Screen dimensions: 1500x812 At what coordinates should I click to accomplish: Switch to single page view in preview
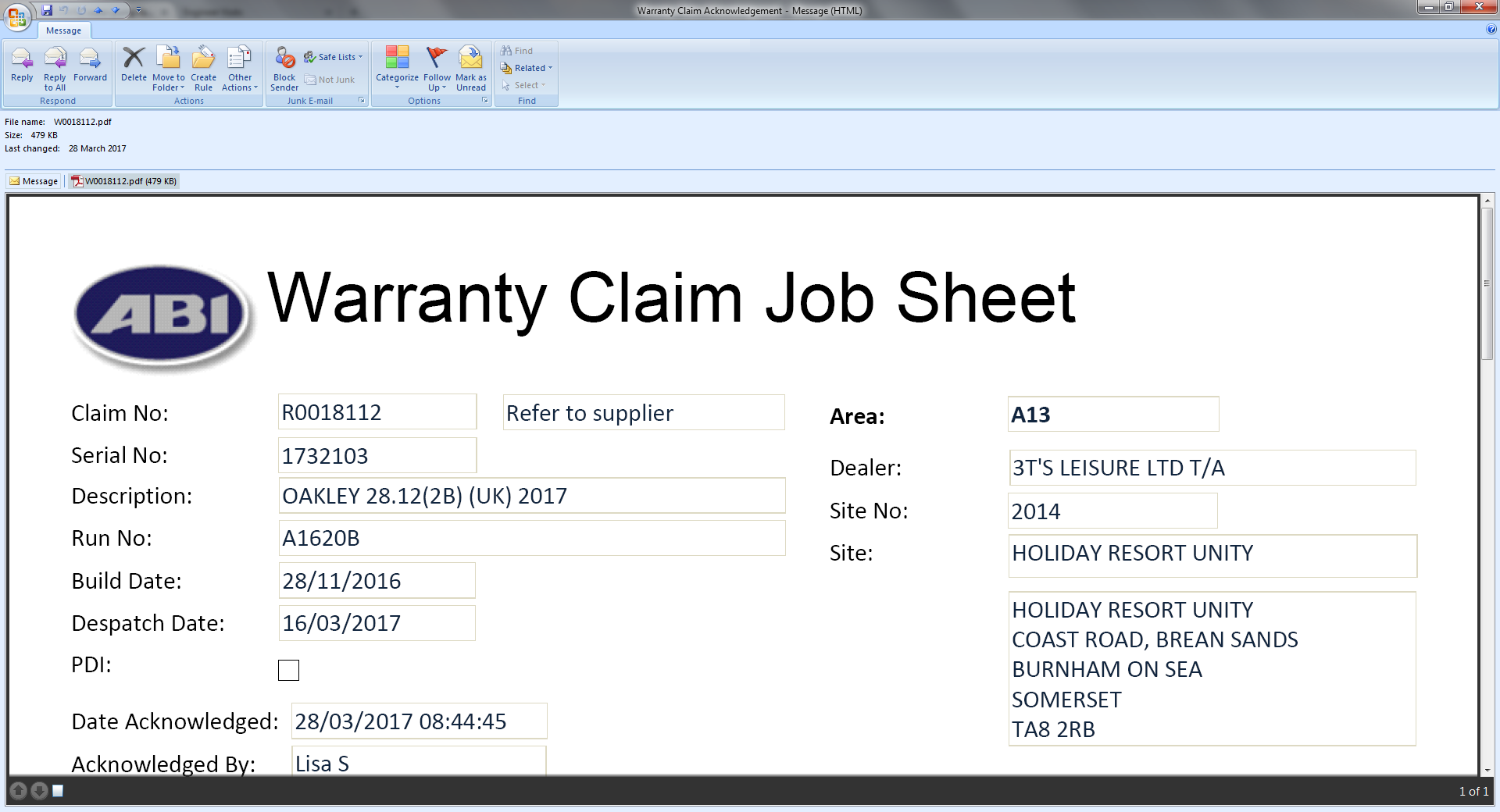tap(57, 791)
